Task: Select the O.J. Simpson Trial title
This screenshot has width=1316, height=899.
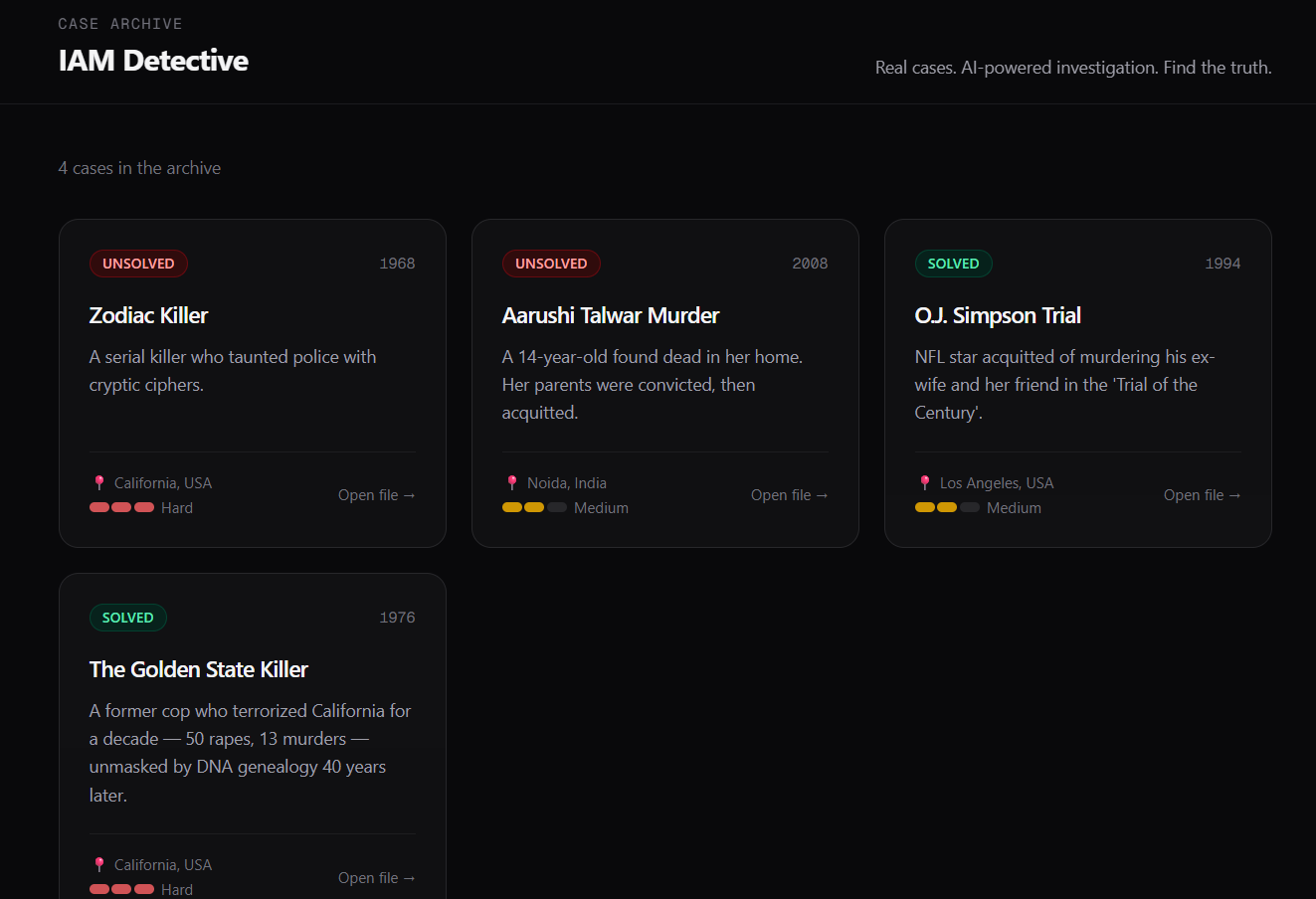Action: pos(998,315)
